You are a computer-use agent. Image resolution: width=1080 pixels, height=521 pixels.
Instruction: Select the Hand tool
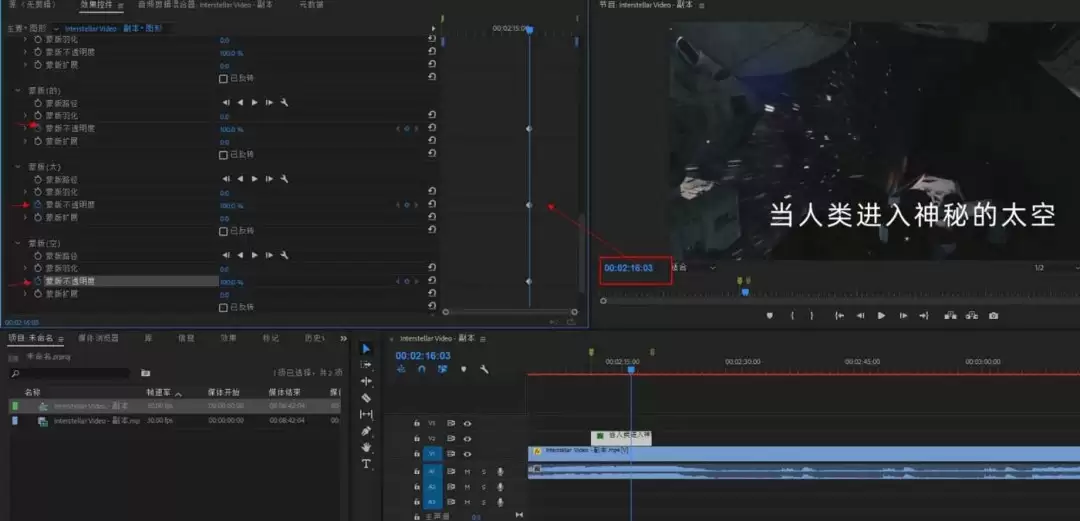366,447
